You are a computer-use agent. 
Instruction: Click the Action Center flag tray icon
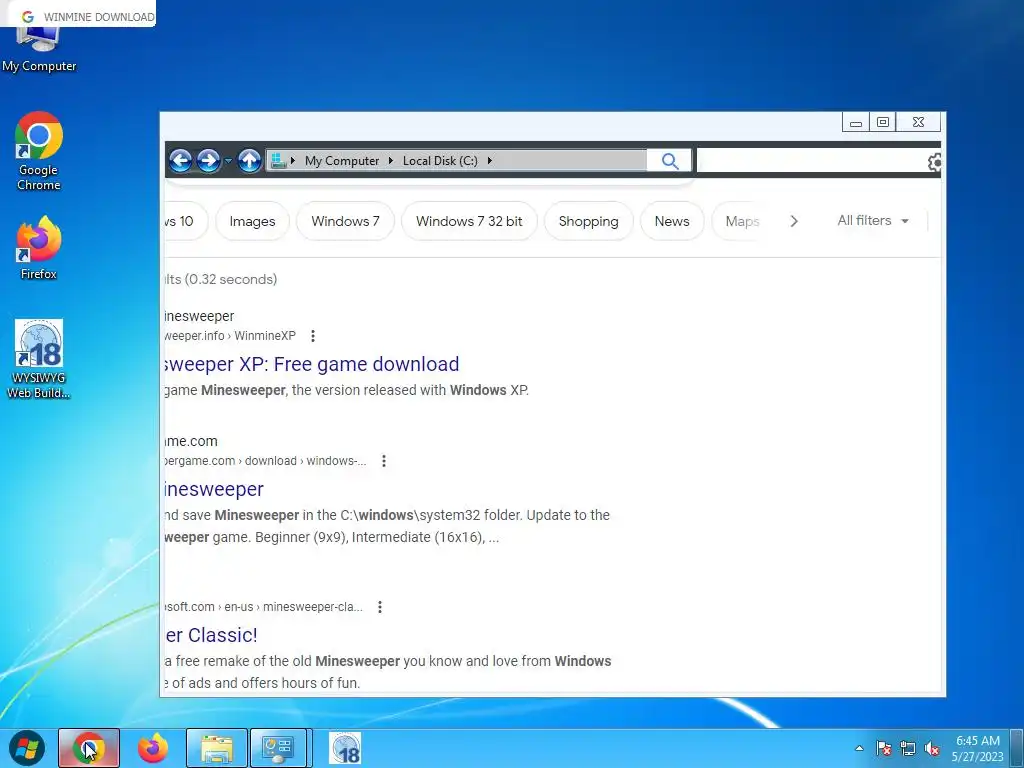tap(884, 748)
